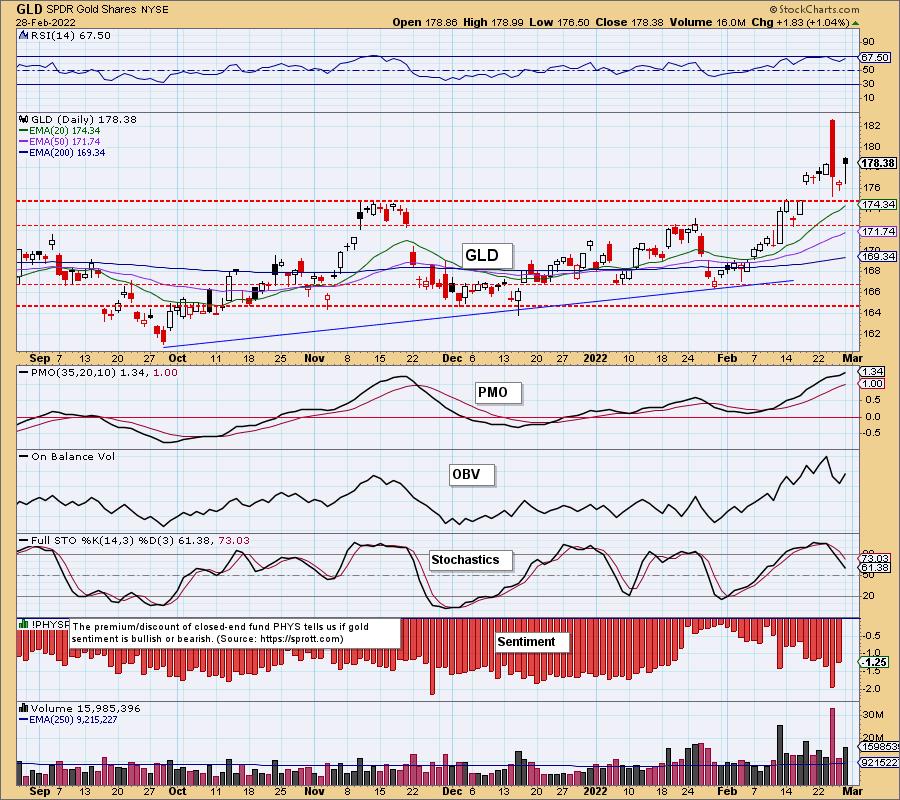This screenshot has width=900, height=800.
Task: Click the PHYS premium/discount explanation note
Action: click(234, 632)
